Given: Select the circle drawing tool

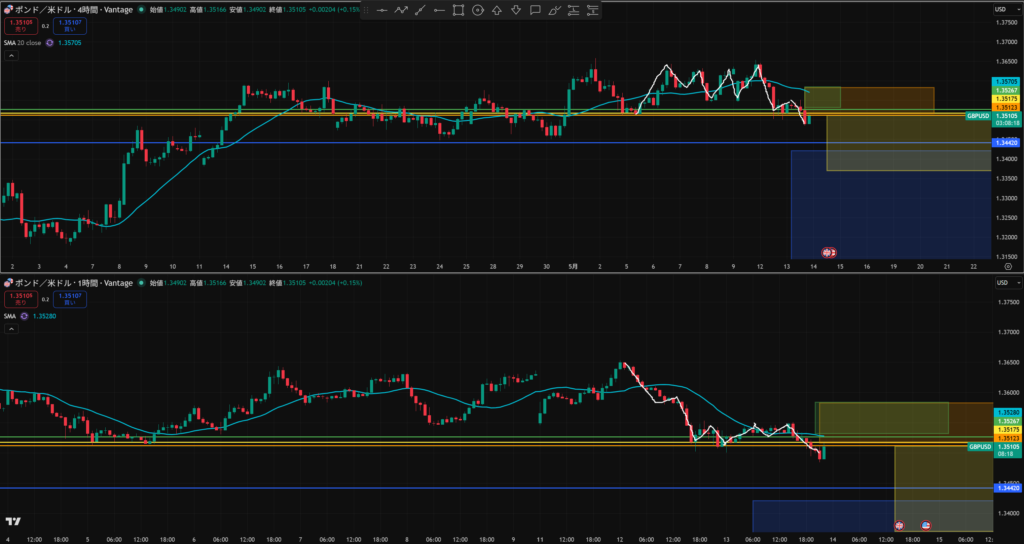Looking at the screenshot, I should [477, 10].
